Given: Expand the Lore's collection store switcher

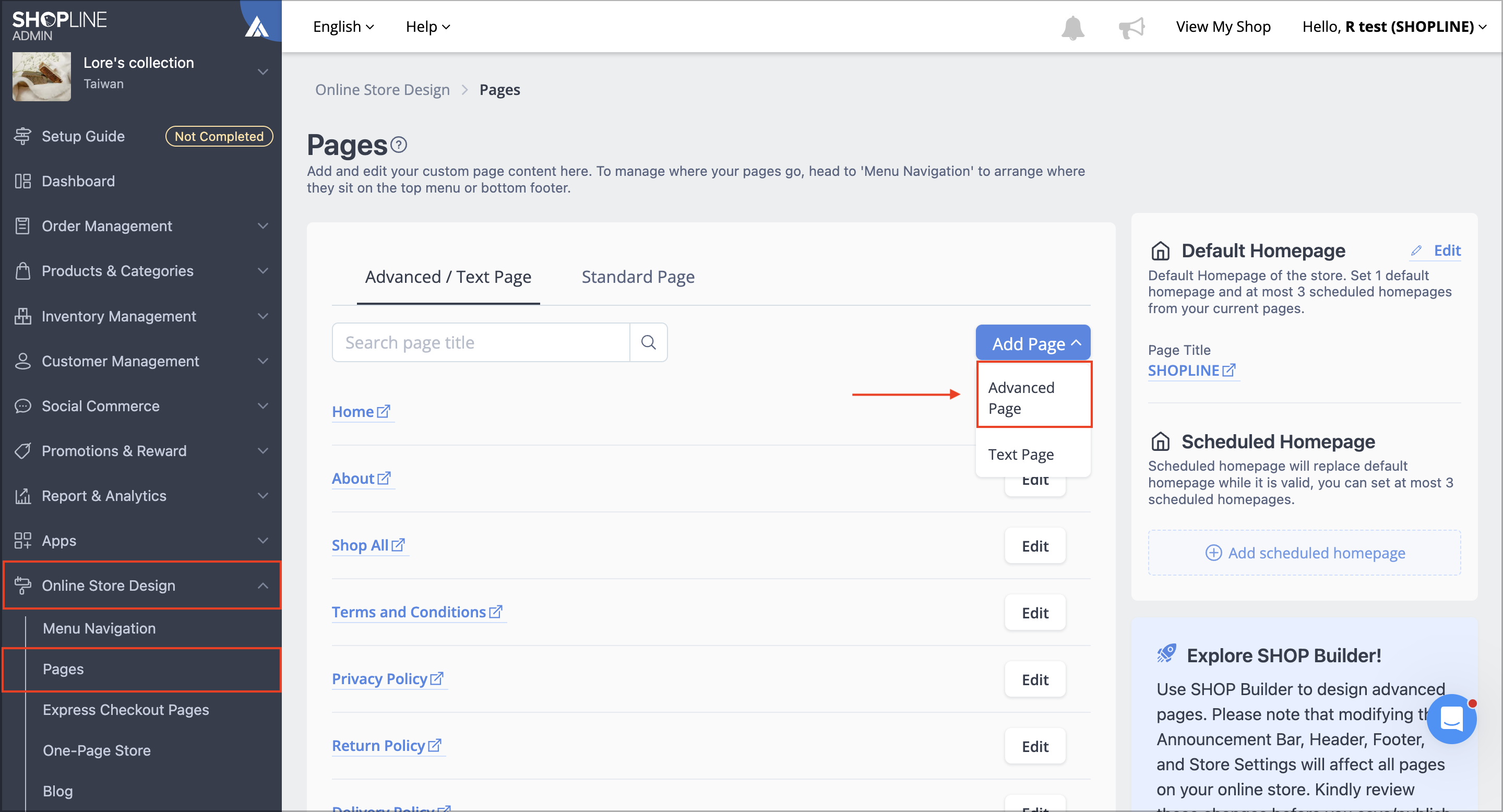Looking at the screenshot, I should [x=263, y=71].
